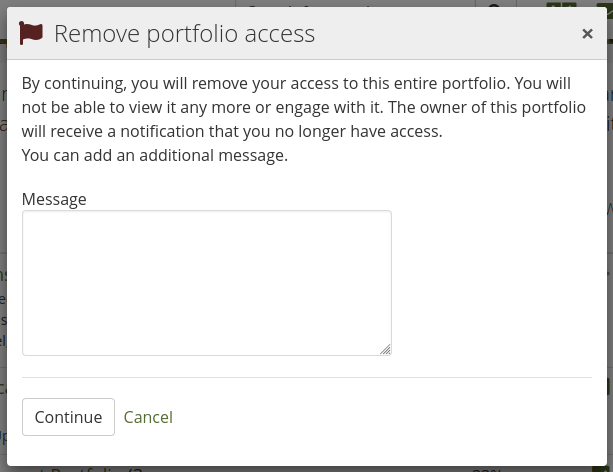Image resolution: width=613 pixels, height=472 pixels.
Task: Click the notification sentence about portfolio owner
Action: pyautogui.click(x=232, y=131)
